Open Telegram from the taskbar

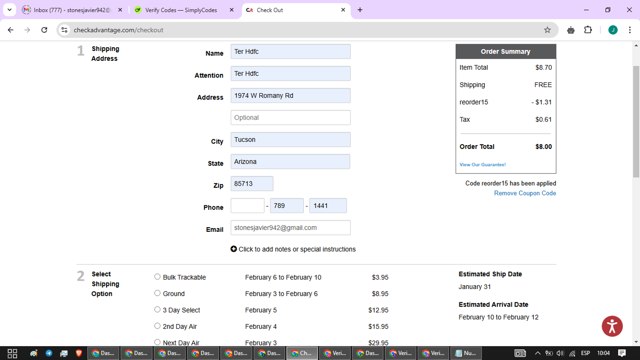[49, 353]
